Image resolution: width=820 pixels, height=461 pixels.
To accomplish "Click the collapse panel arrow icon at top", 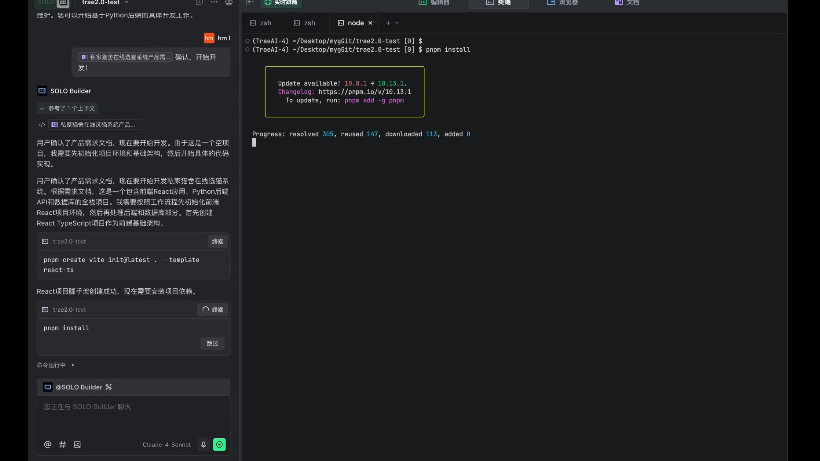I will tap(250, 3).
